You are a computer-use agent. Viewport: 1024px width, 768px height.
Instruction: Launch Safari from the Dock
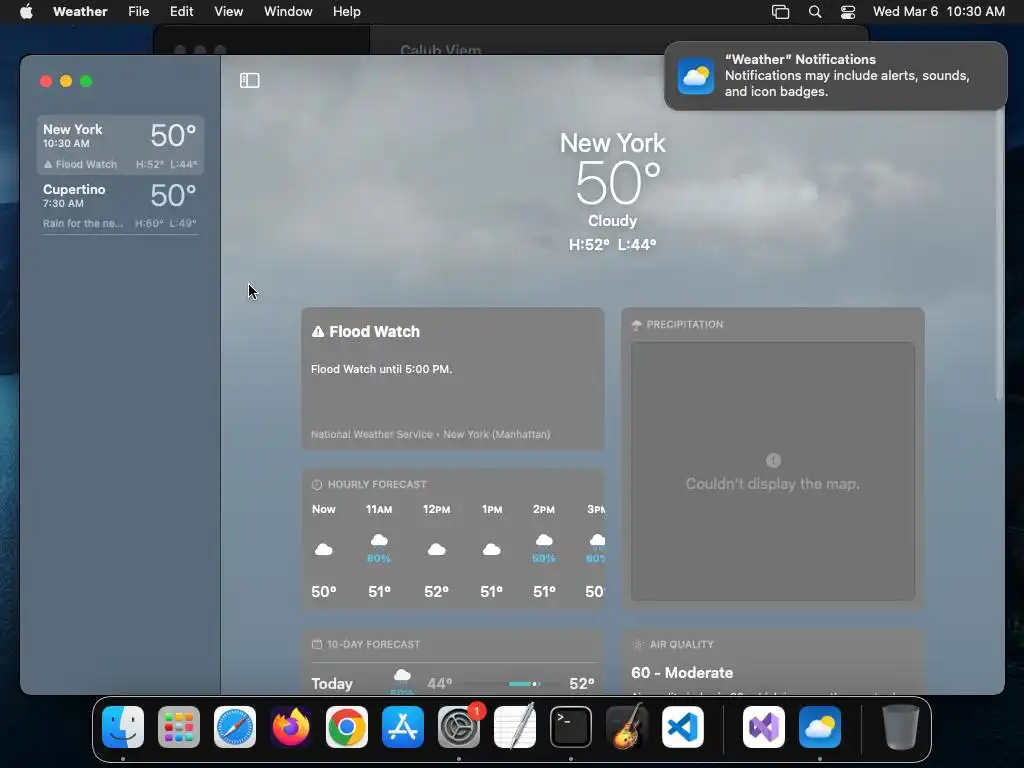(x=235, y=727)
